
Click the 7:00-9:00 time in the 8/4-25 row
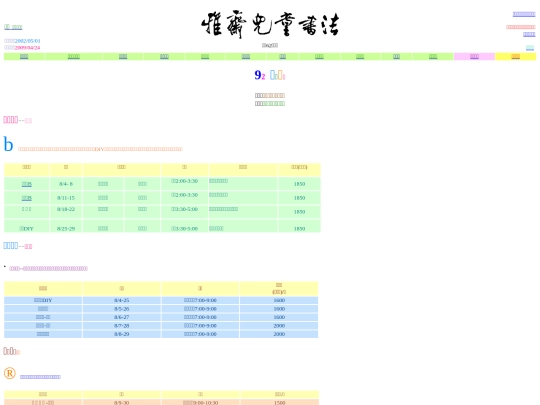click(x=200, y=300)
